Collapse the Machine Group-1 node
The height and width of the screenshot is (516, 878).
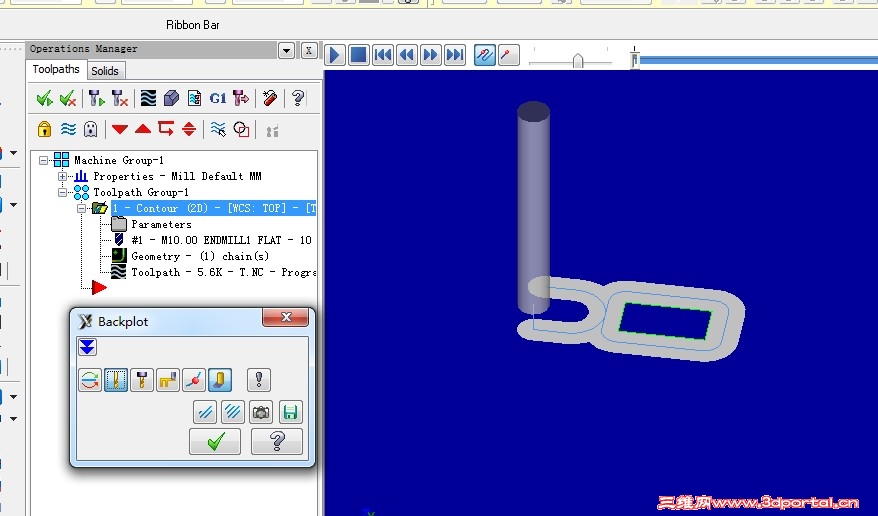(44, 161)
